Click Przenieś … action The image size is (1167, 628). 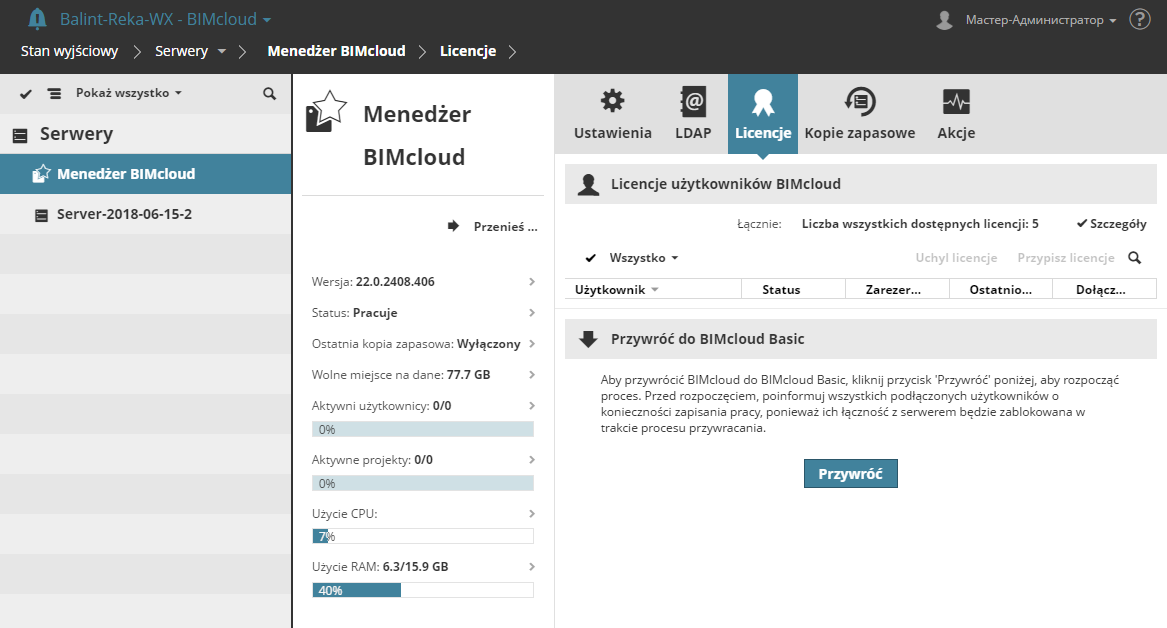pos(505,227)
